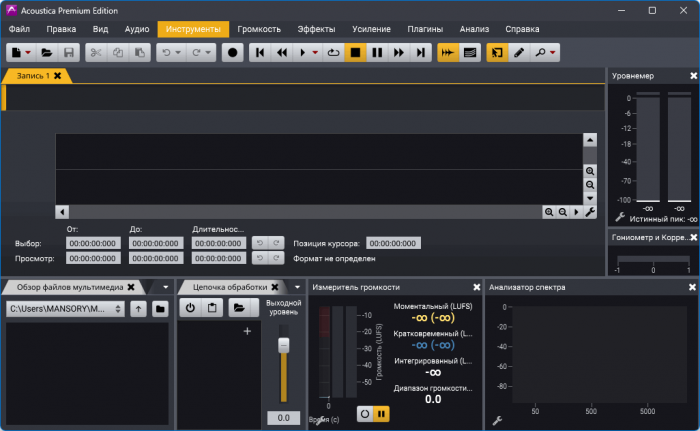Click the selection start time field
The image size is (700, 431).
coord(93,243)
